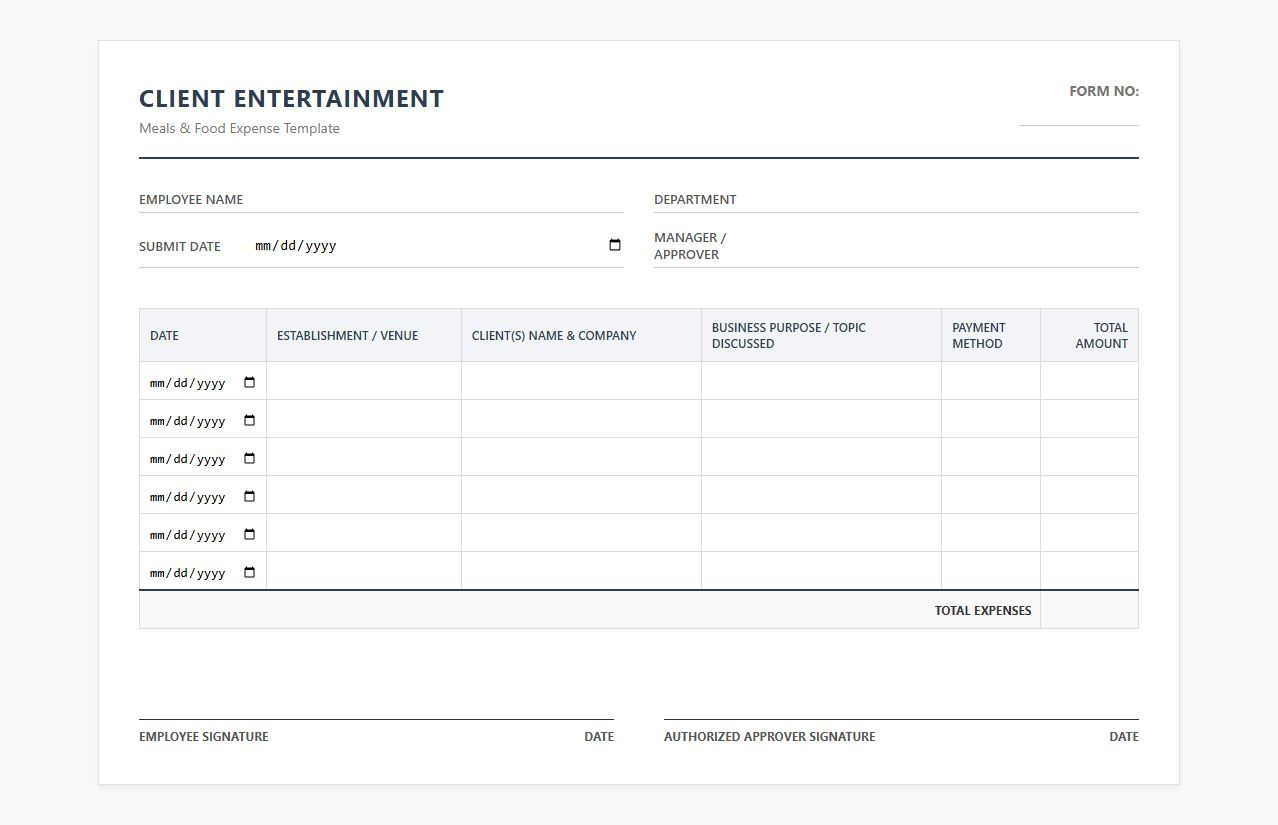Click the Department label
1278x825 pixels.
[x=695, y=200]
